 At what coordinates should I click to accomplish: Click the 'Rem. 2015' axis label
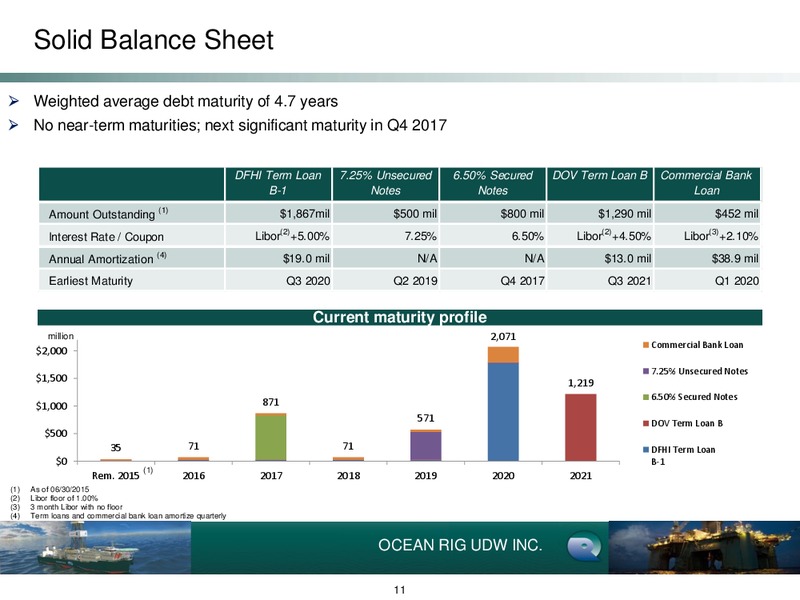(115, 476)
